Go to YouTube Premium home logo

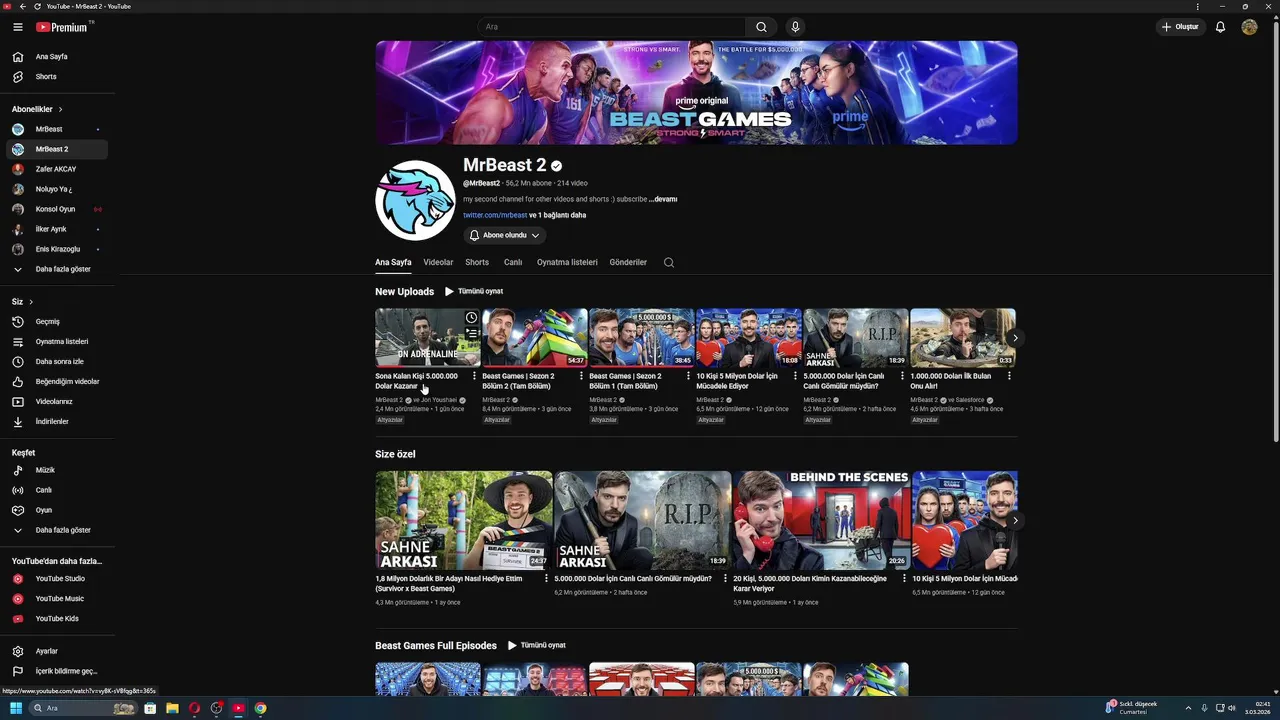pyautogui.click(x=64, y=27)
